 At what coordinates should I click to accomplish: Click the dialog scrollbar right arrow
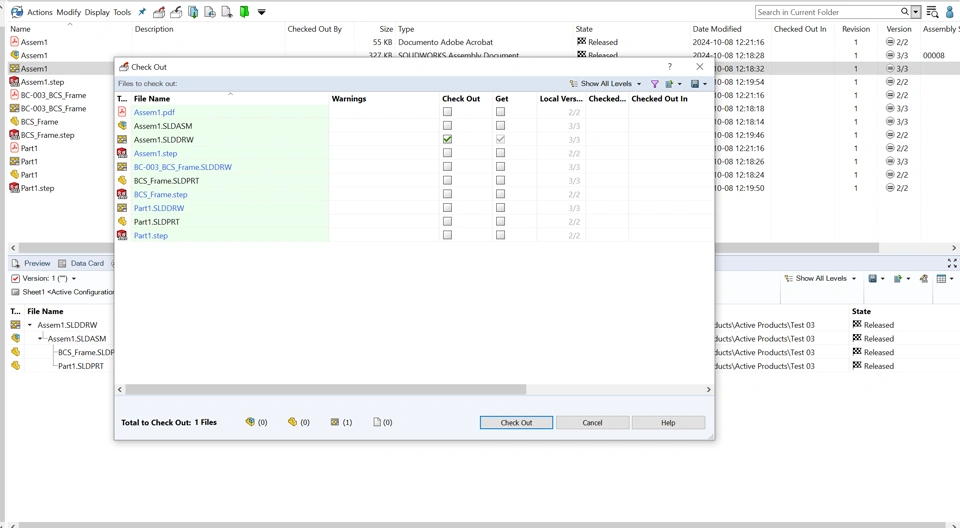pyautogui.click(x=708, y=390)
